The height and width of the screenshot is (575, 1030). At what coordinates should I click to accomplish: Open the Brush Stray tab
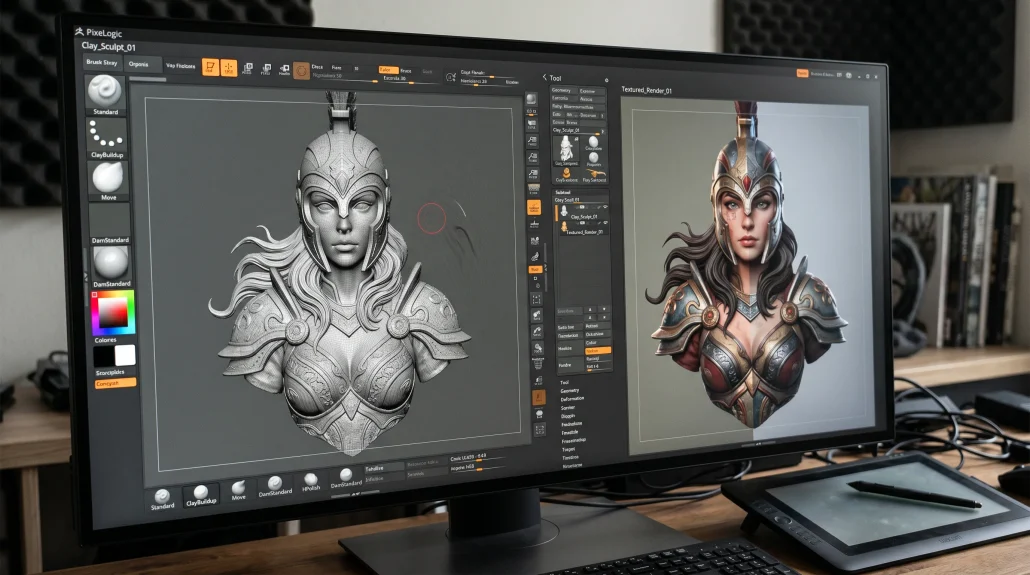point(102,62)
